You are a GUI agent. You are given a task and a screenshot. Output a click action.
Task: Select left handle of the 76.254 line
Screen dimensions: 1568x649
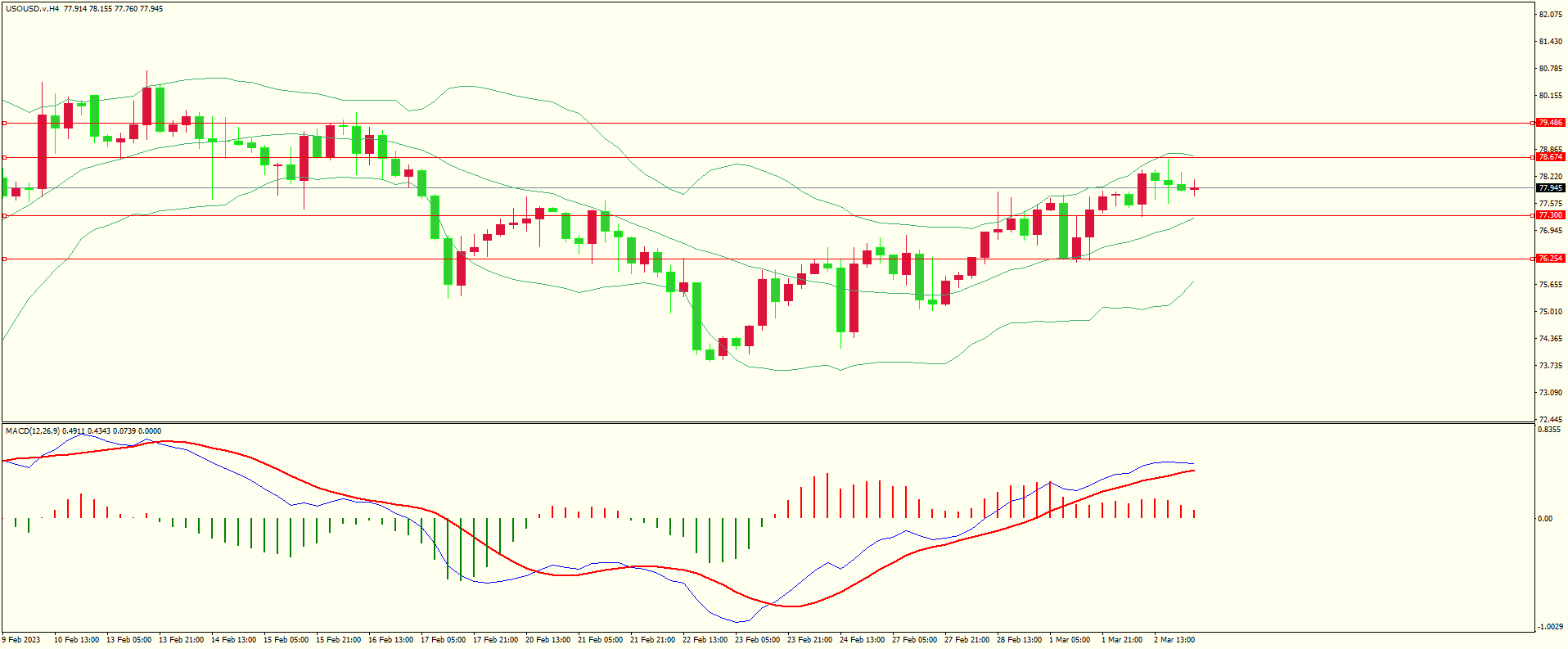tap(4, 259)
